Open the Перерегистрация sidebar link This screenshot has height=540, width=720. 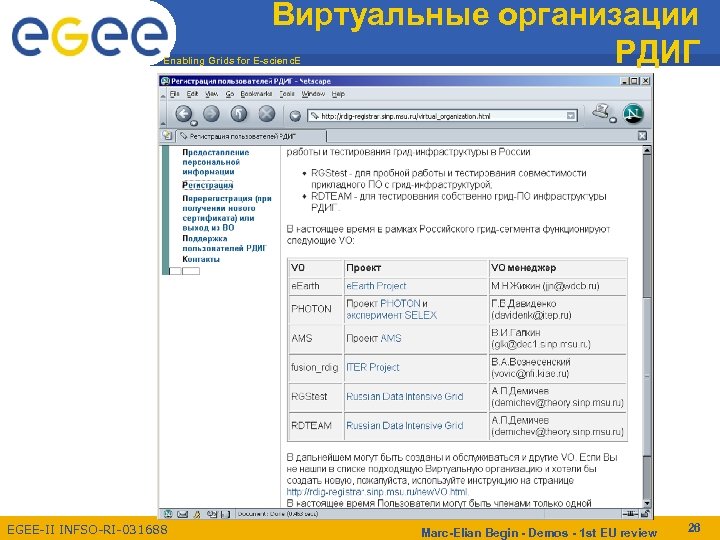227,213
